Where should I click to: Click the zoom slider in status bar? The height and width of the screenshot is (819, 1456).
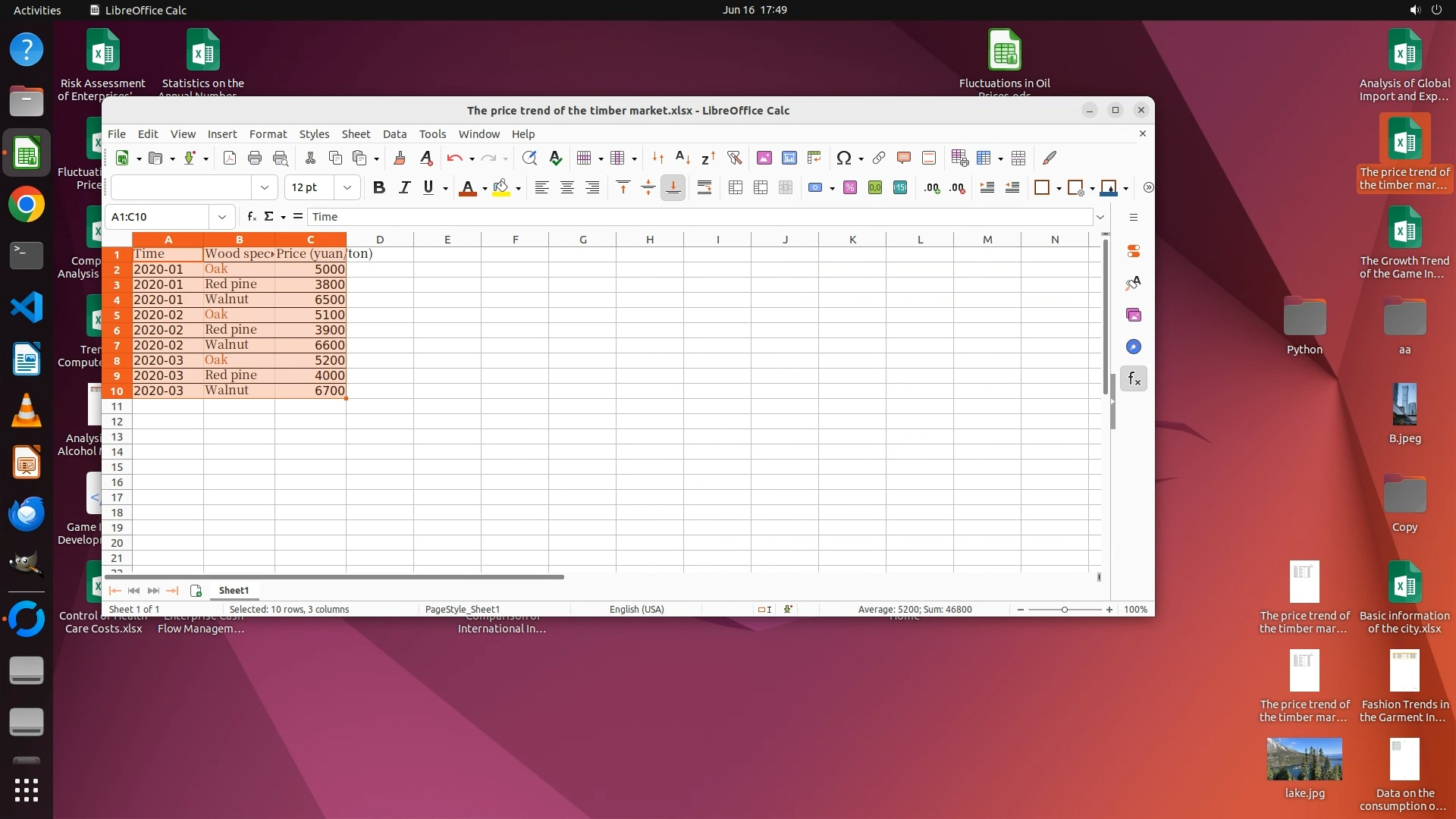1065,610
